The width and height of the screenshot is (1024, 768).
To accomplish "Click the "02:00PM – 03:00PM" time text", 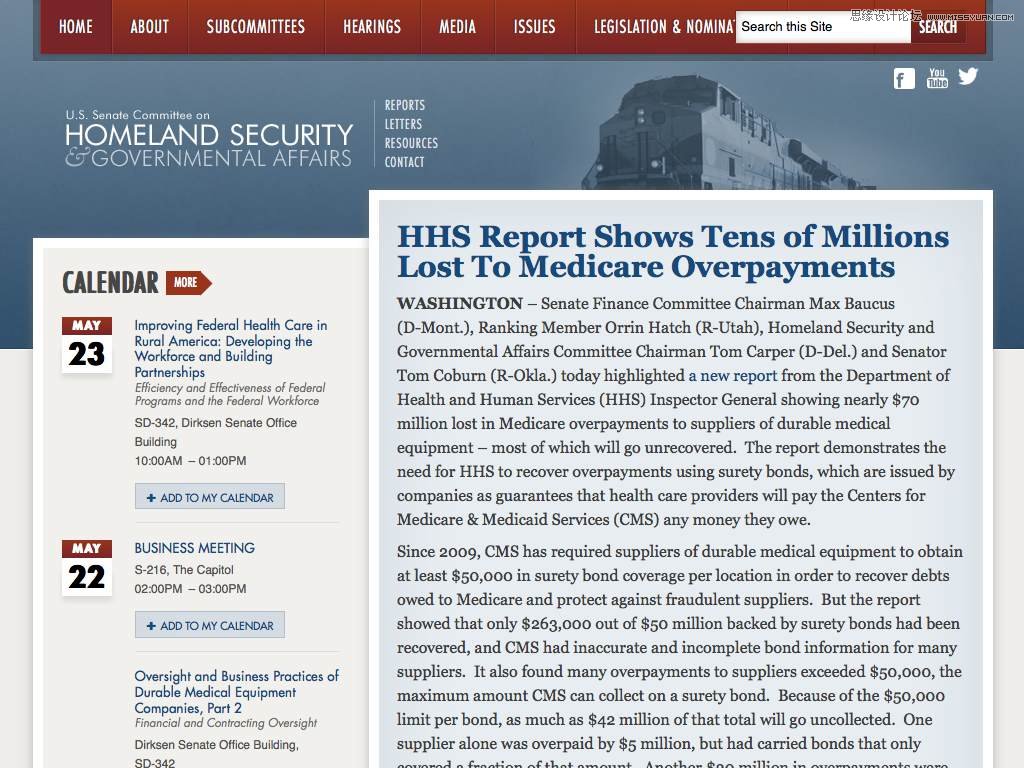I will [191, 588].
